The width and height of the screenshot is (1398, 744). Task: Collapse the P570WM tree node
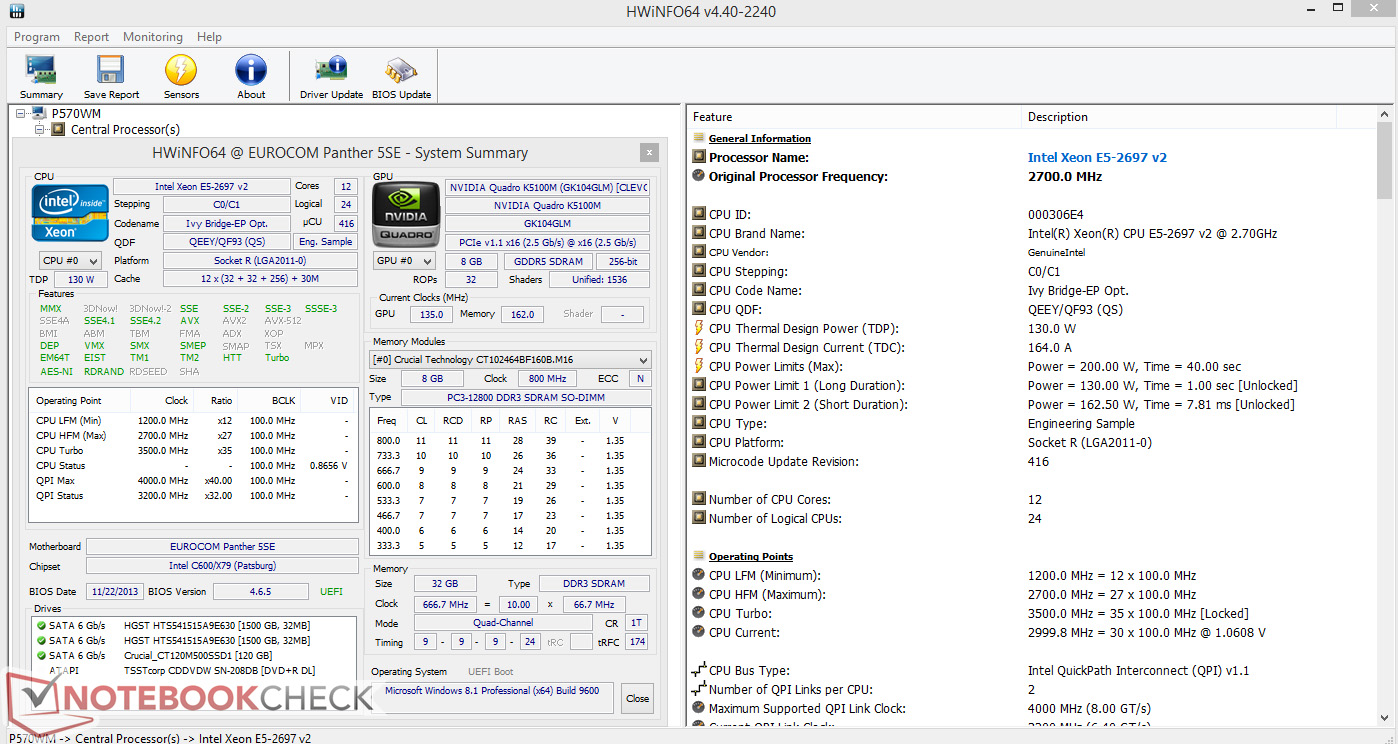(22, 114)
